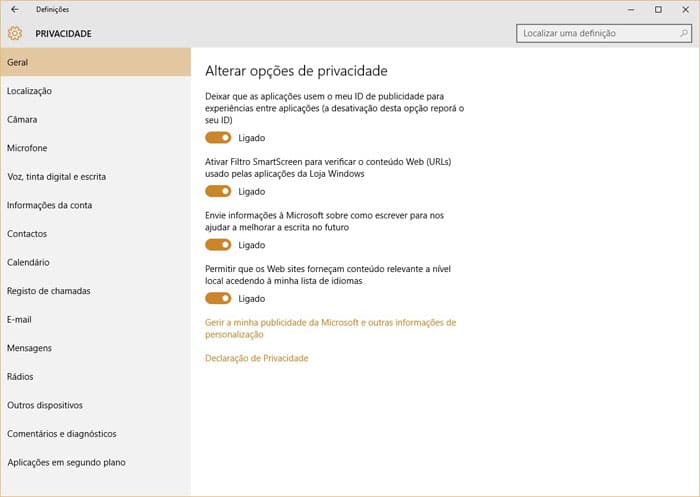
Task: Open the Câmara privacy settings
Action: click(96, 119)
